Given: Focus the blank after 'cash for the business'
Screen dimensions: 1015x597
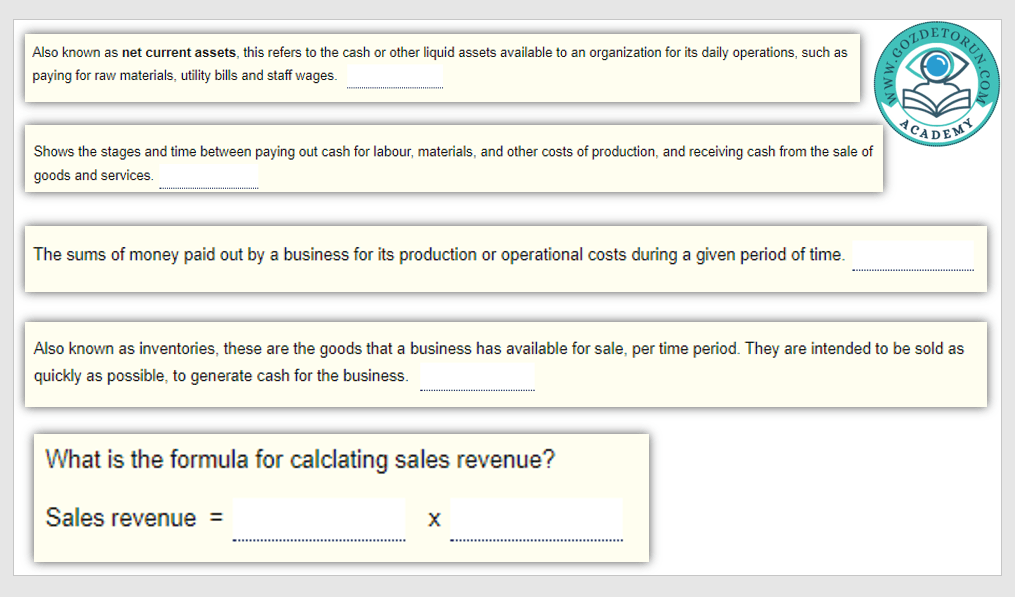Looking at the screenshot, I should tap(477, 377).
